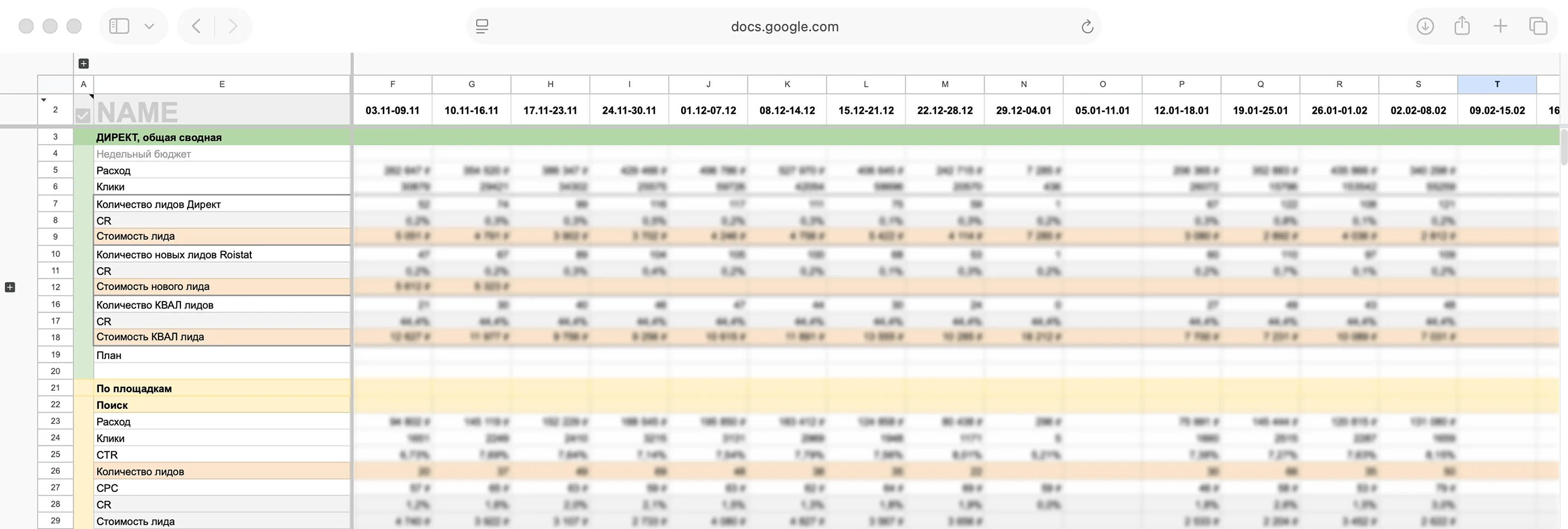Image resolution: width=1568 pixels, height=529 pixels.
Task: Select the 'CPC' cell in row 27
Action: pos(221,487)
